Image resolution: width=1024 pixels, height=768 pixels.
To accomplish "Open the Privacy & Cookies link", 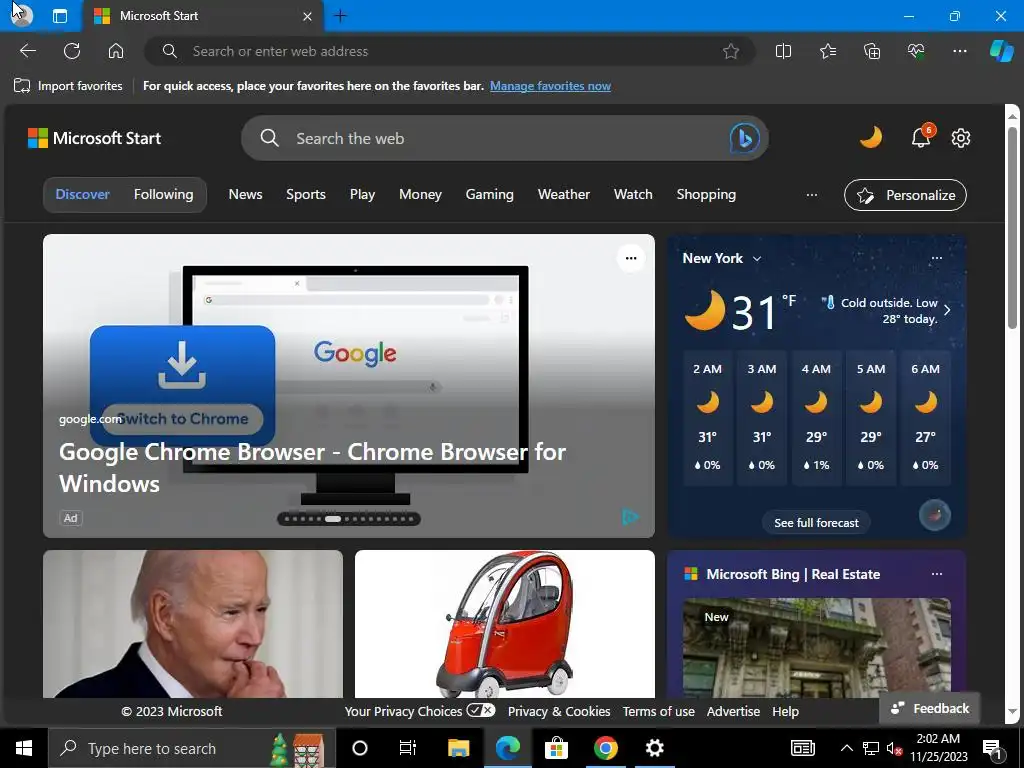I will (x=559, y=711).
